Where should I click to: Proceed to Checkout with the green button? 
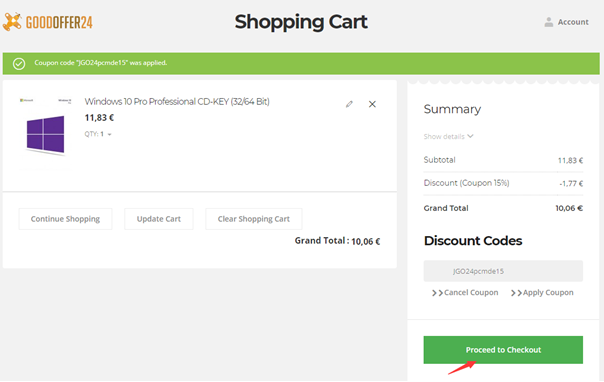503,350
